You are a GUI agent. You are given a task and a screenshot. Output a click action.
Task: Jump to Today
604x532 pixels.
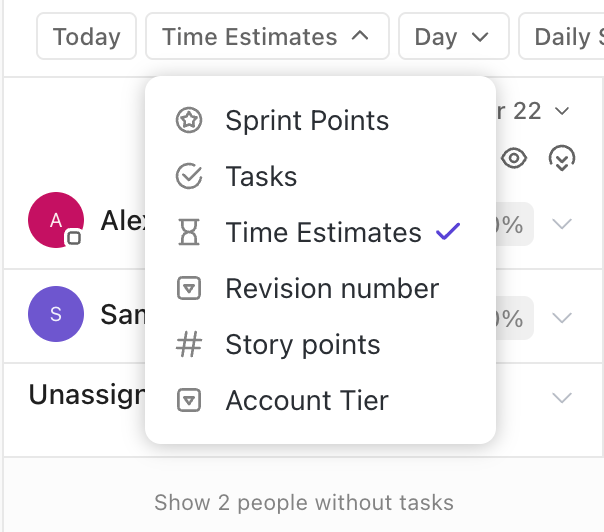(x=86, y=37)
